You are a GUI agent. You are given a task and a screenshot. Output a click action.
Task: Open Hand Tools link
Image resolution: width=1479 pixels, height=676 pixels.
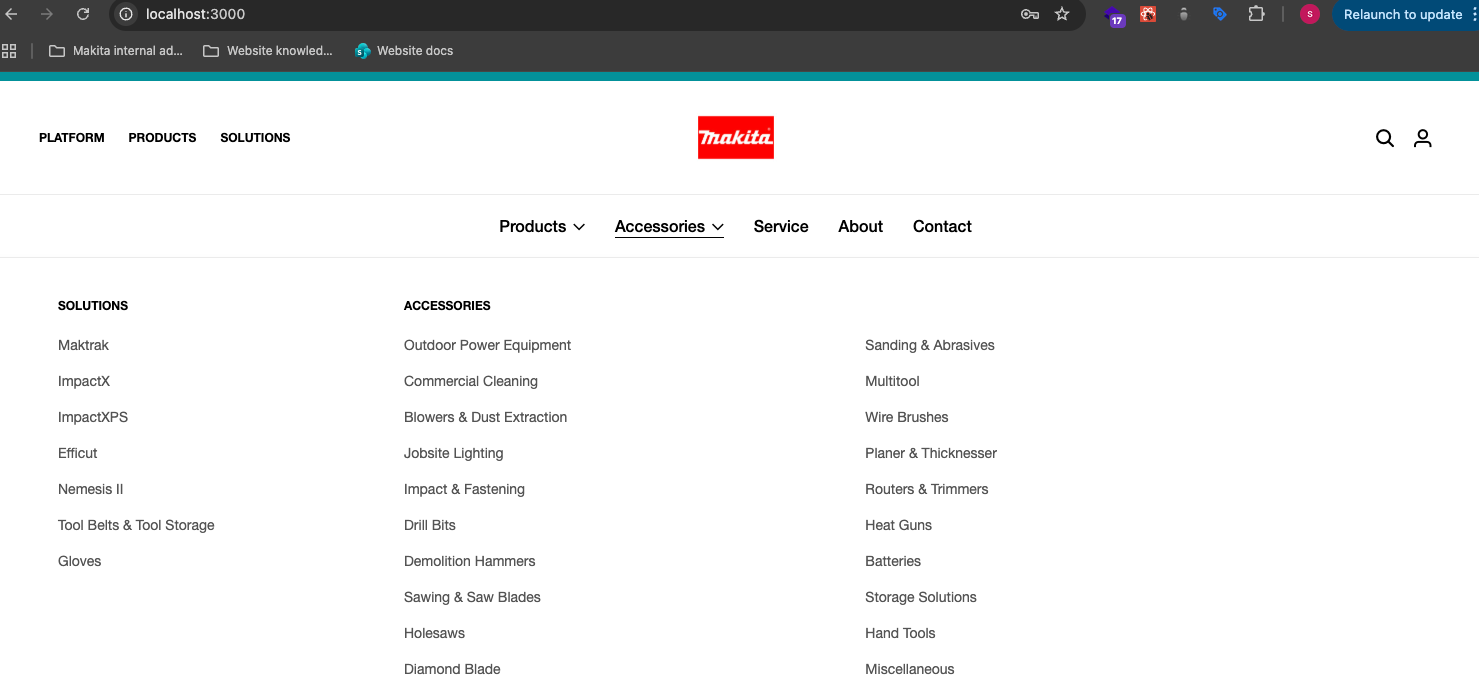tap(900, 633)
